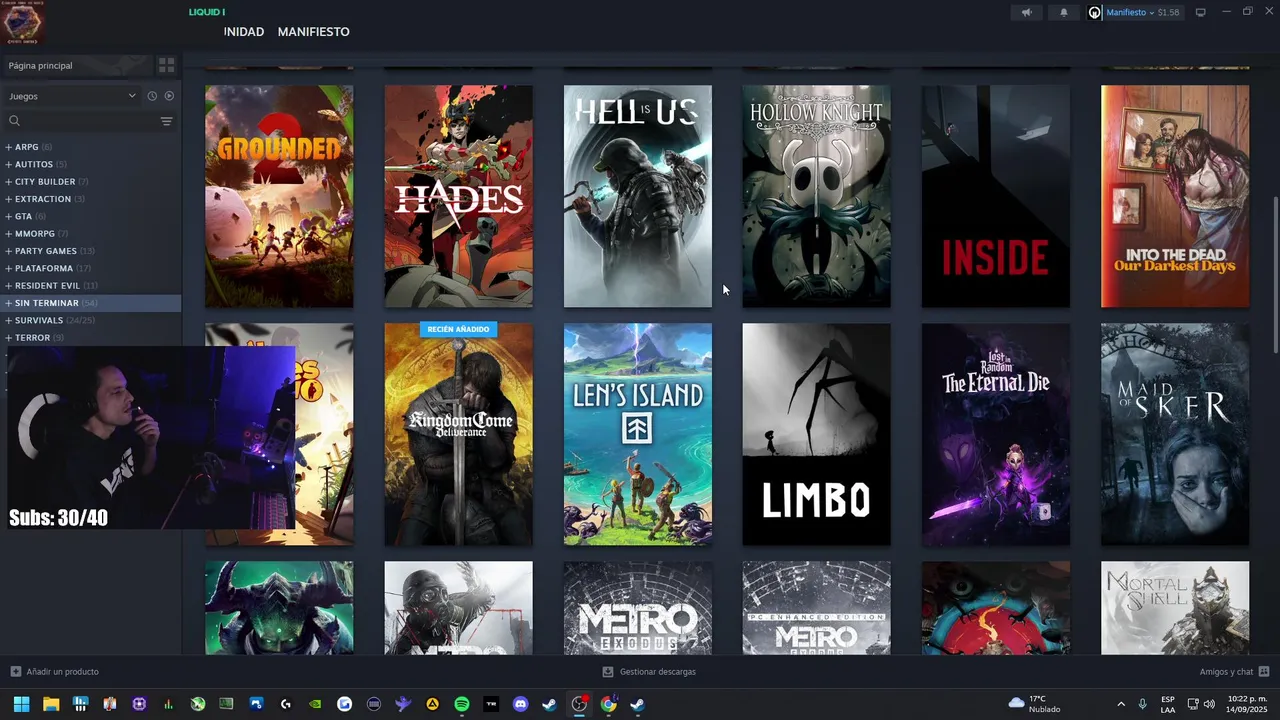Open the INSIDE game cover
1280x720 pixels.
pyautogui.click(x=996, y=196)
